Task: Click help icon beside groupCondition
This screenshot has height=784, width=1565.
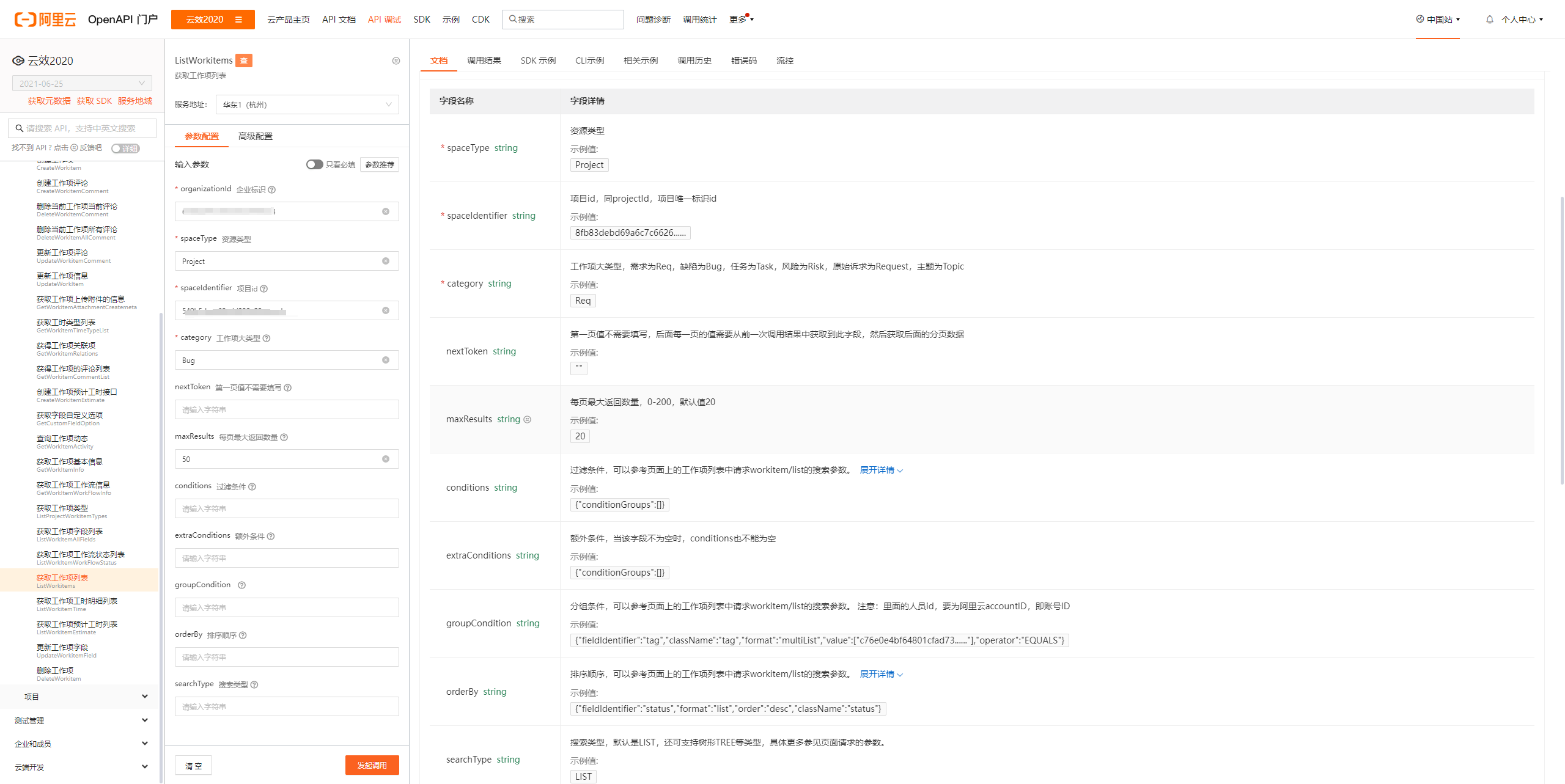Action: (241, 585)
